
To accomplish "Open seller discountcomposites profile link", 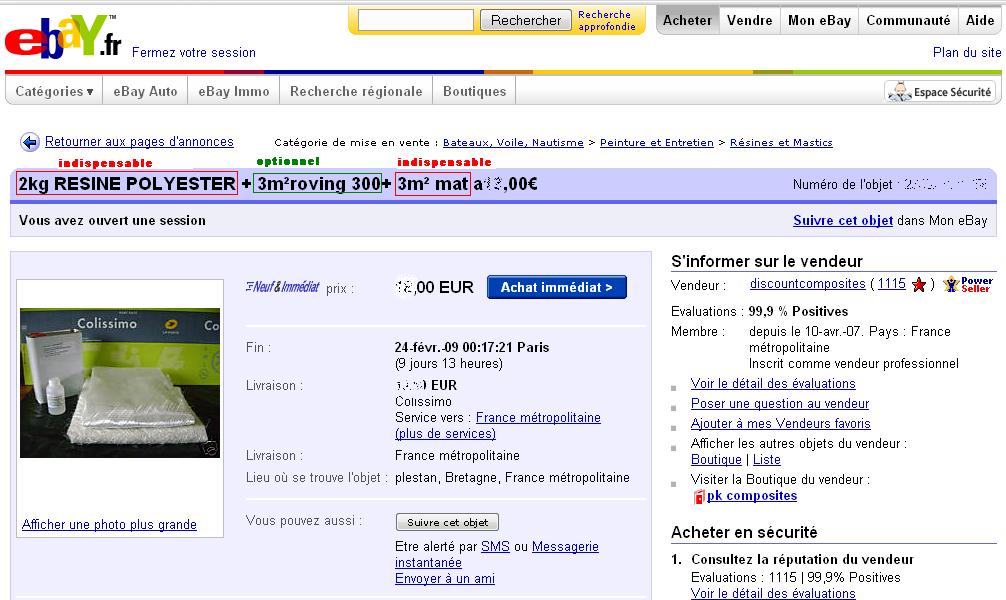I will click(808, 284).
